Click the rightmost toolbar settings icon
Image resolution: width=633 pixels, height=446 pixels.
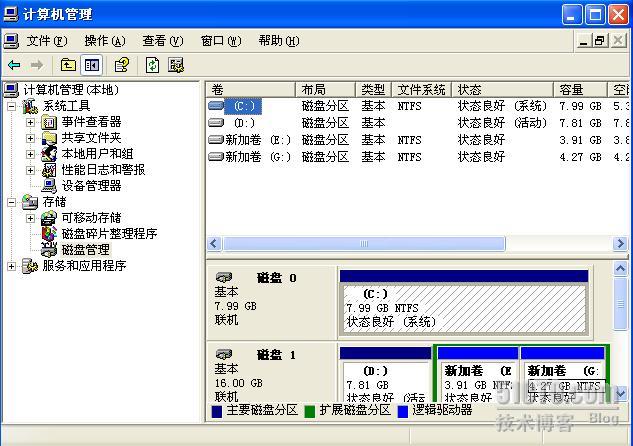tap(176, 65)
